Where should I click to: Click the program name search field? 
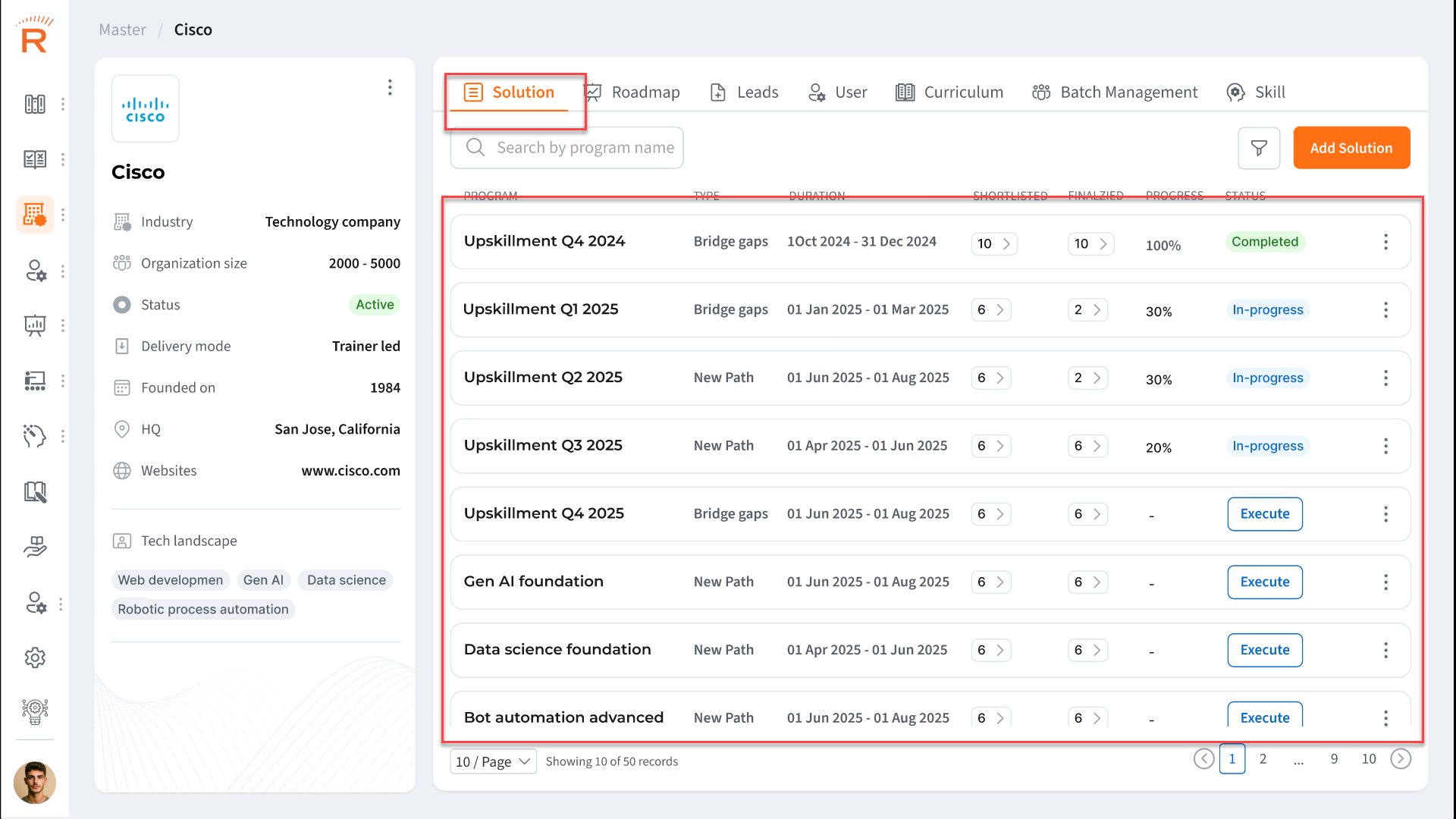coord(584,148)
